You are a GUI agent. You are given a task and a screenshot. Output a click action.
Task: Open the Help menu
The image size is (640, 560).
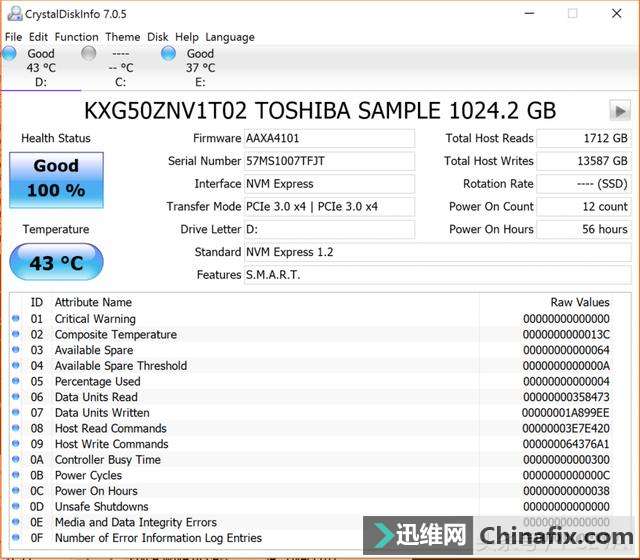[x=187, y=37]
